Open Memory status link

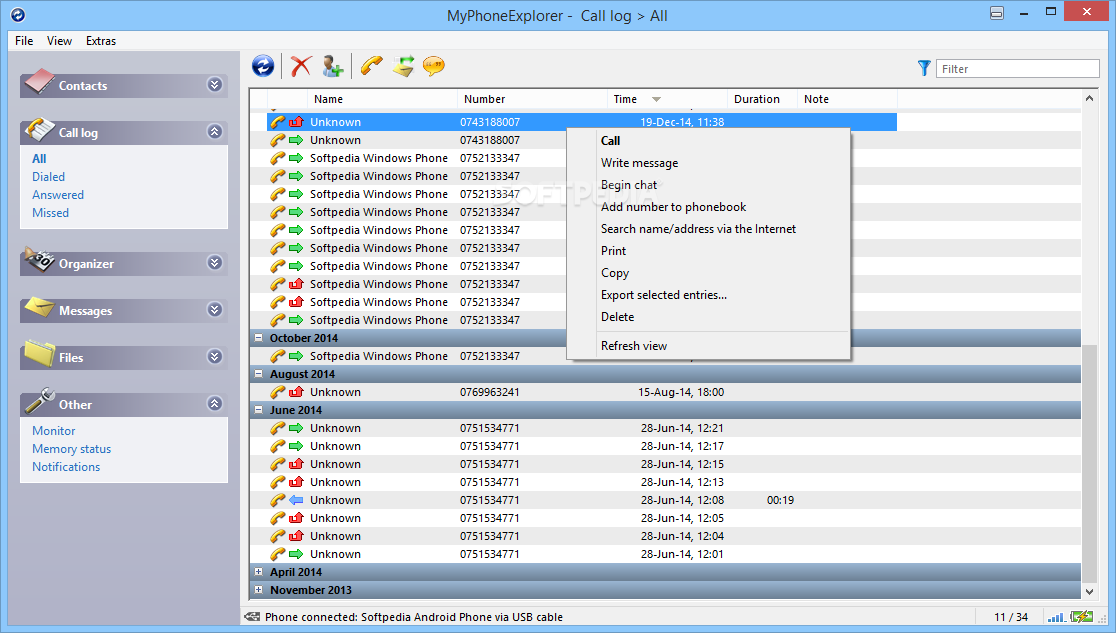71,449
